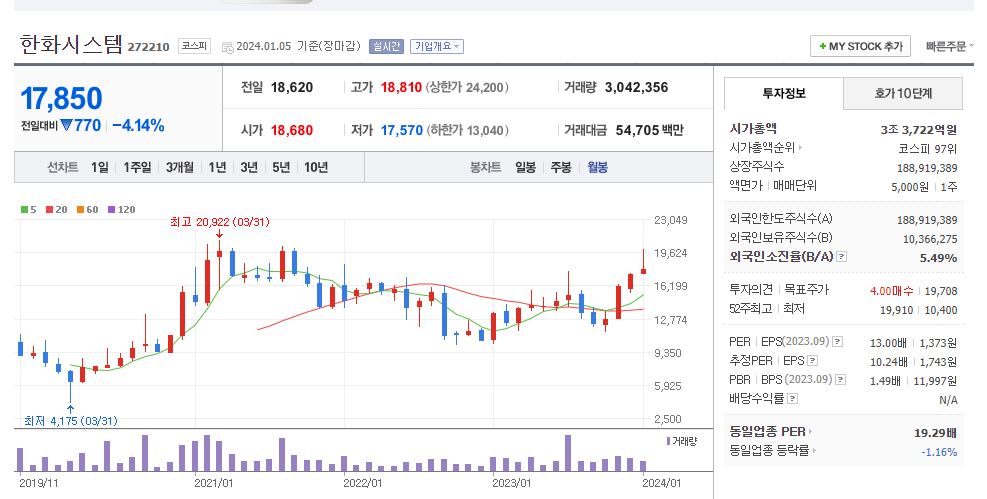The height and width of the screenshot is (499, 987).
Task: Select the 주봉 candlestick chart
Action: (x=561, y=167)
